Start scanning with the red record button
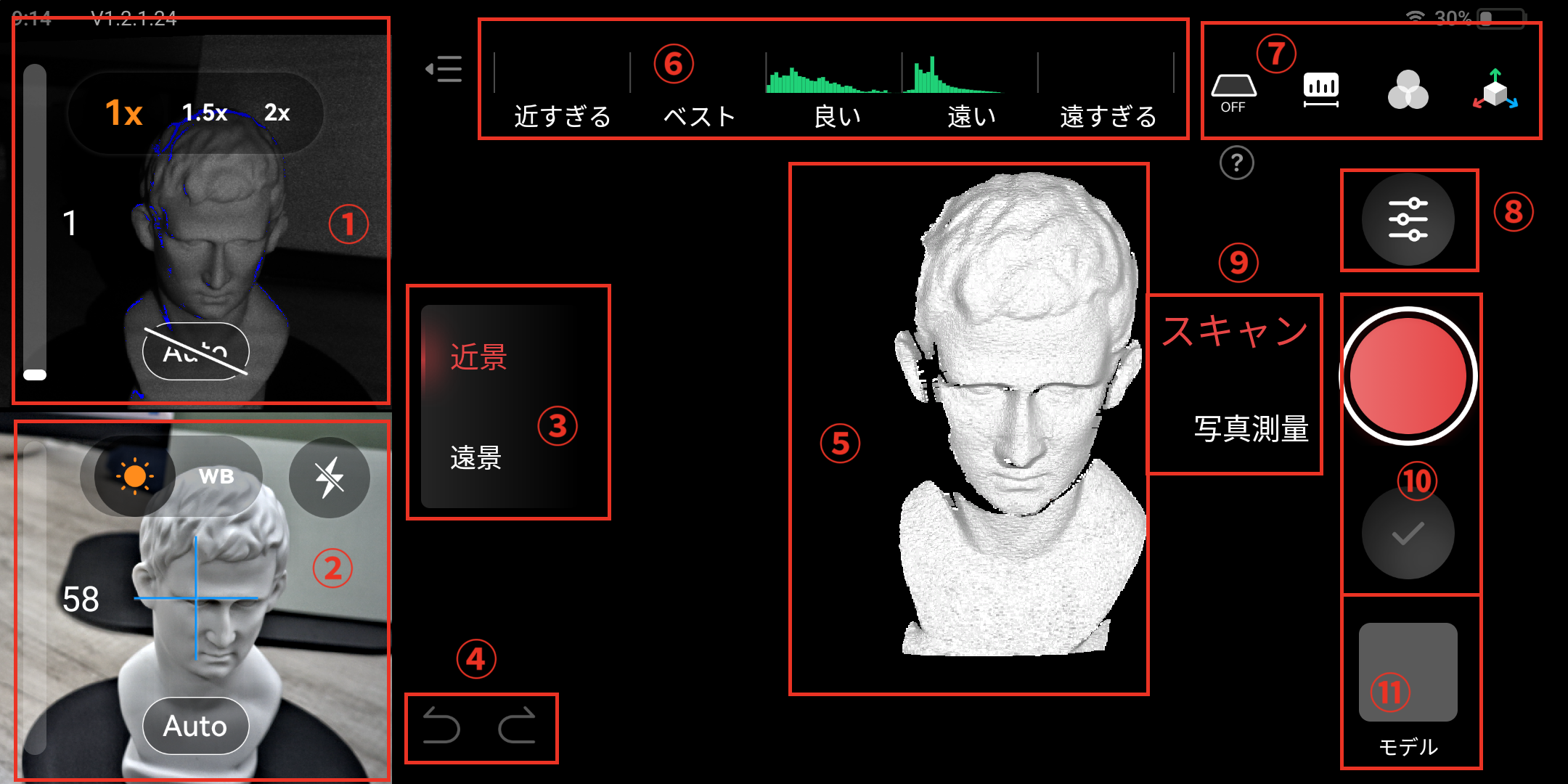Image resolution: width=1568 pixels, height=784 pixels. (x=1408, y=375)
